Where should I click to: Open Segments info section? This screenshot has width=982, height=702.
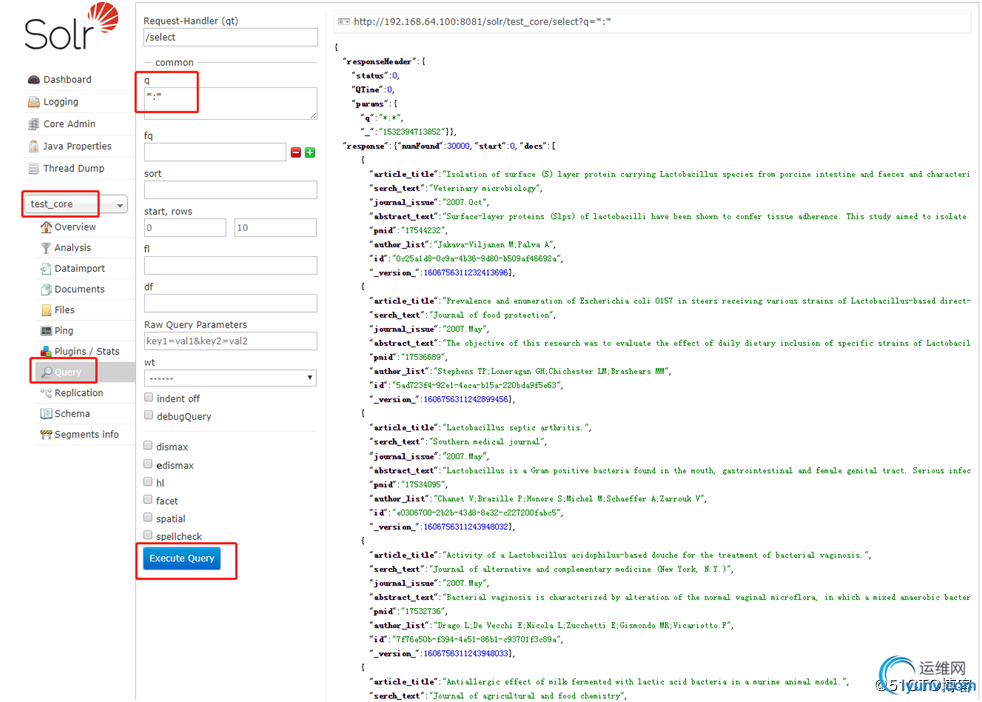(86, 435)
